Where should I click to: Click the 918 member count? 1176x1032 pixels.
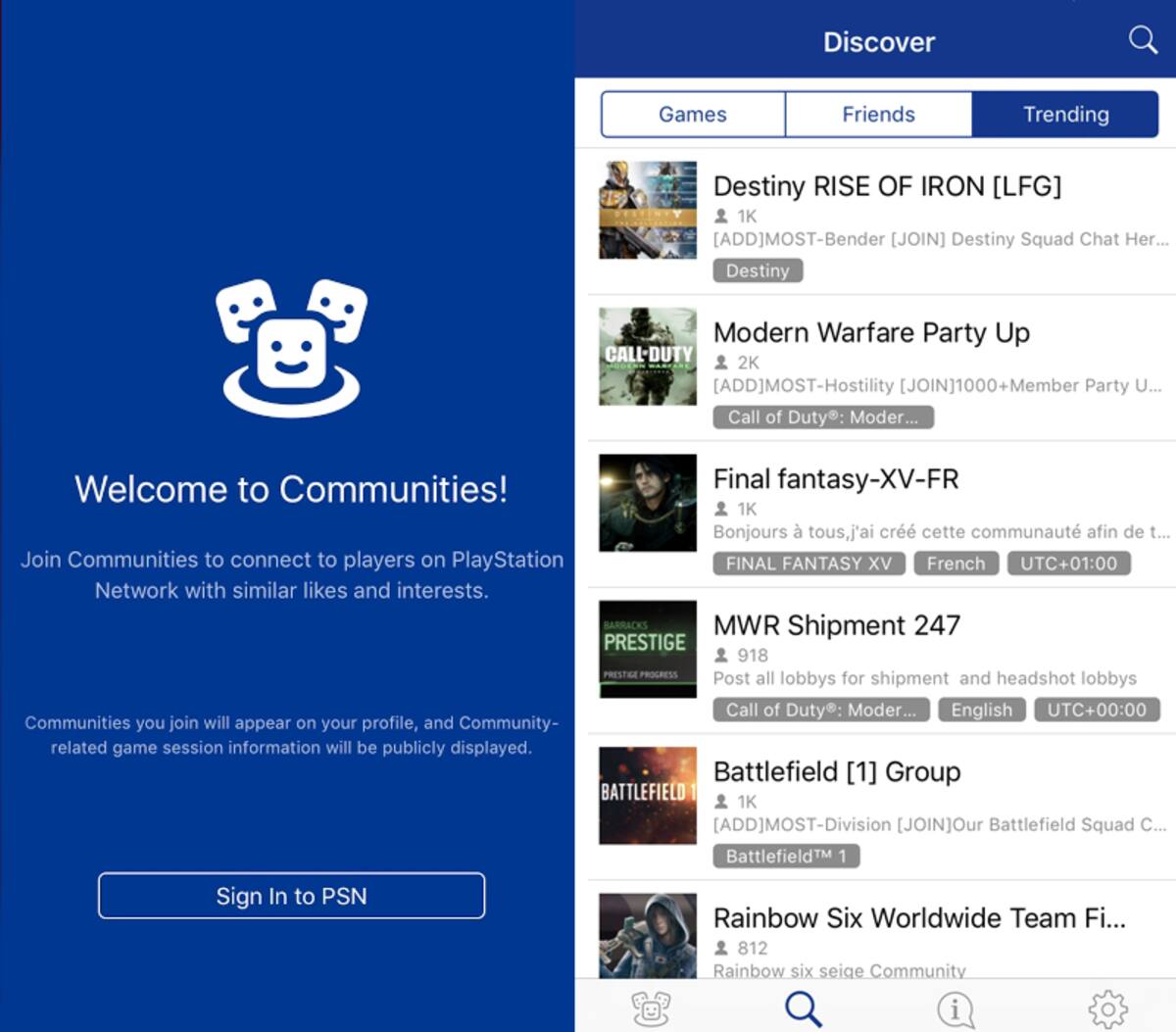coord(753,655)
